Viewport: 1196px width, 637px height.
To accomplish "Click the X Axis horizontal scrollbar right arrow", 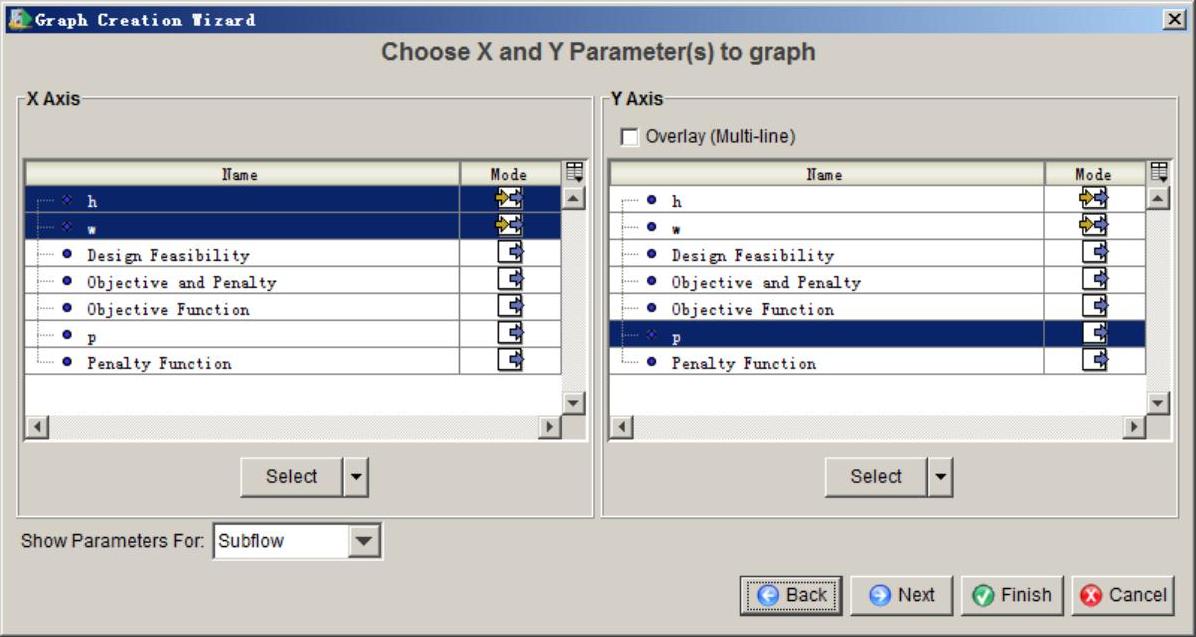I will click(549, 427).
